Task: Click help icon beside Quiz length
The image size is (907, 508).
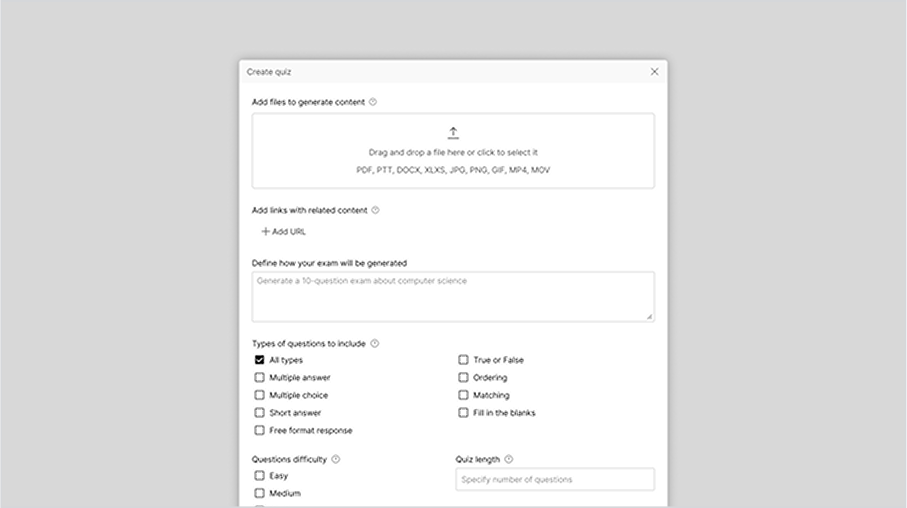Action: pos(509,459)
